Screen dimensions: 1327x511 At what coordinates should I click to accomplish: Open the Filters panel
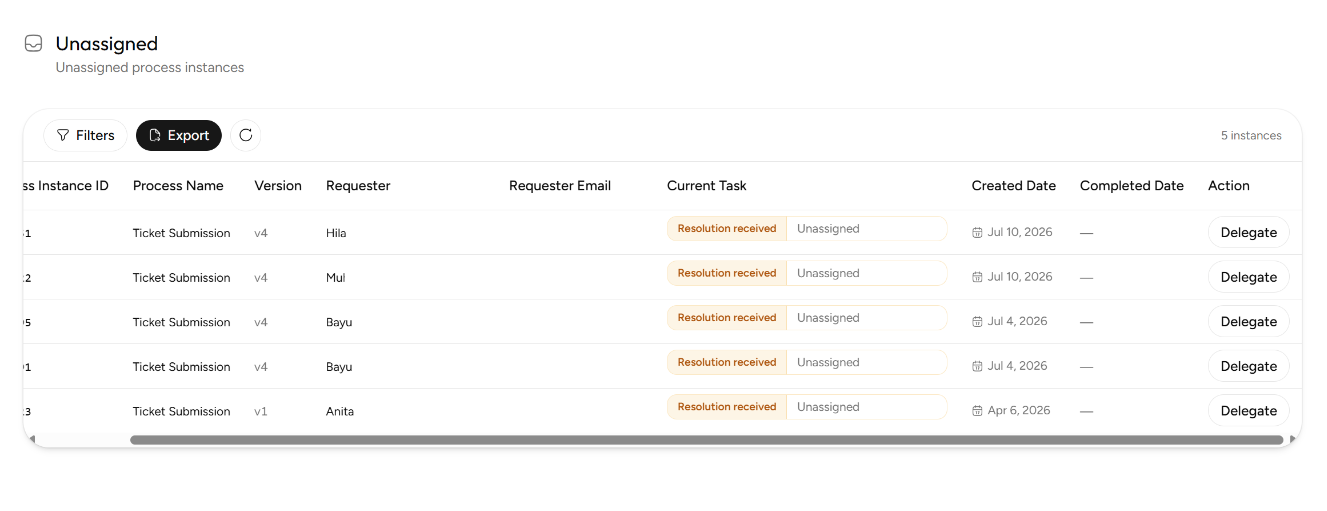coord(85,135)
